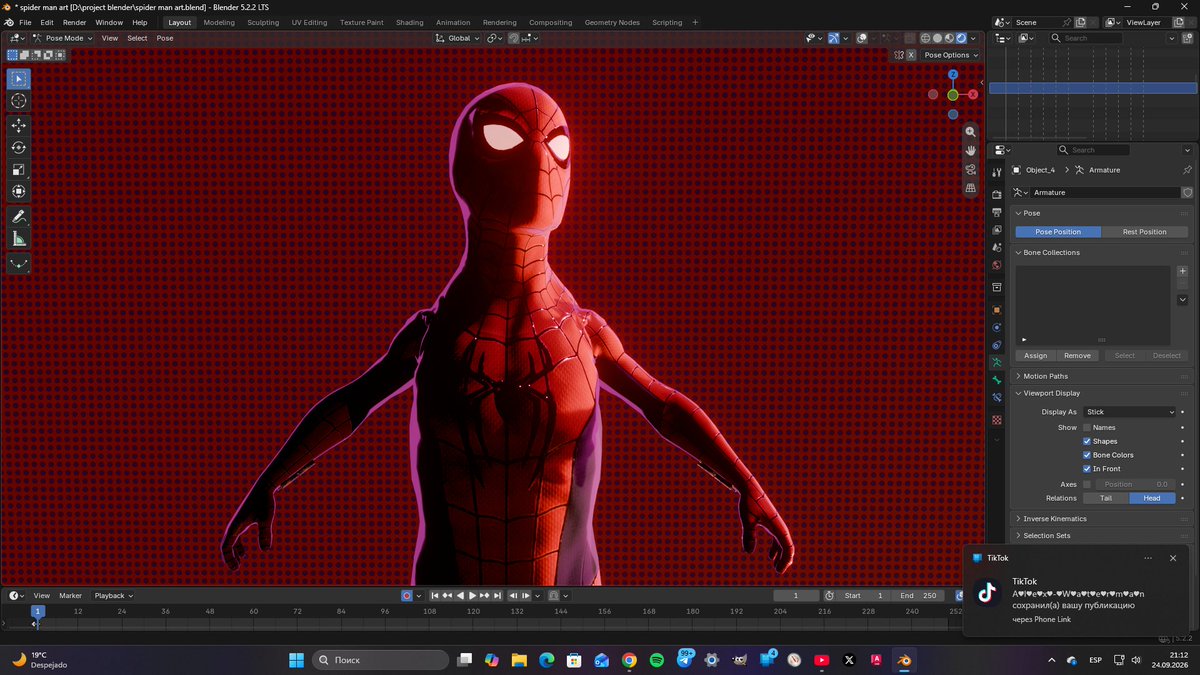Screen dimensions: 1200x675
Task: Open the Texture properties tab
Action: [x=996, y=420]
